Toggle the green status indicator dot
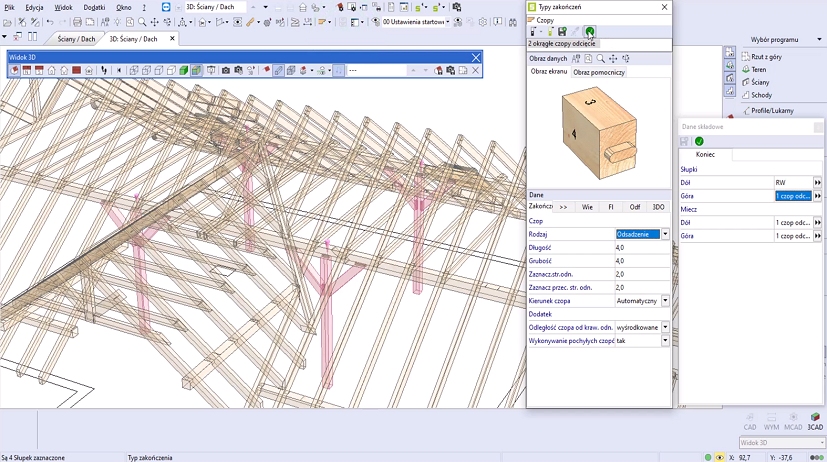Screen dimensions: 827x462 (x=708, y=457)
